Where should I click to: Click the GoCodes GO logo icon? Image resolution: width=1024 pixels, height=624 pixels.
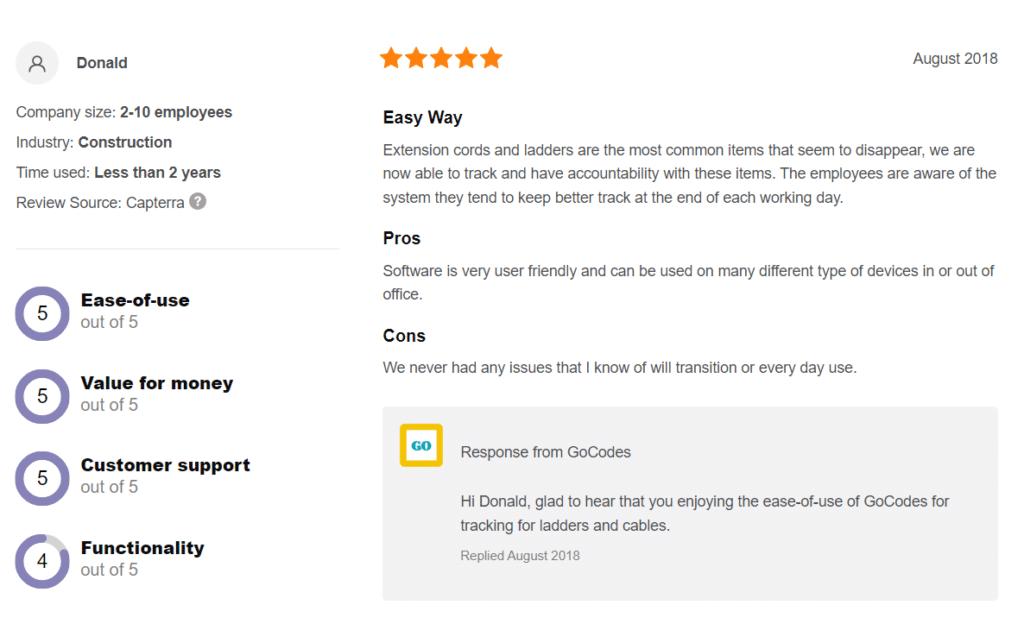pos(421,445)
